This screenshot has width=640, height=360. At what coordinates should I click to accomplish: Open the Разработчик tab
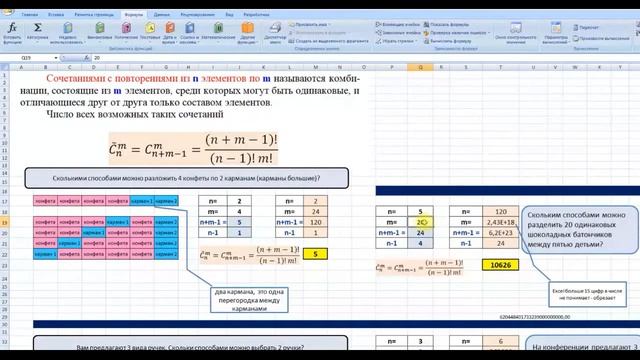(x=256, y=15)
